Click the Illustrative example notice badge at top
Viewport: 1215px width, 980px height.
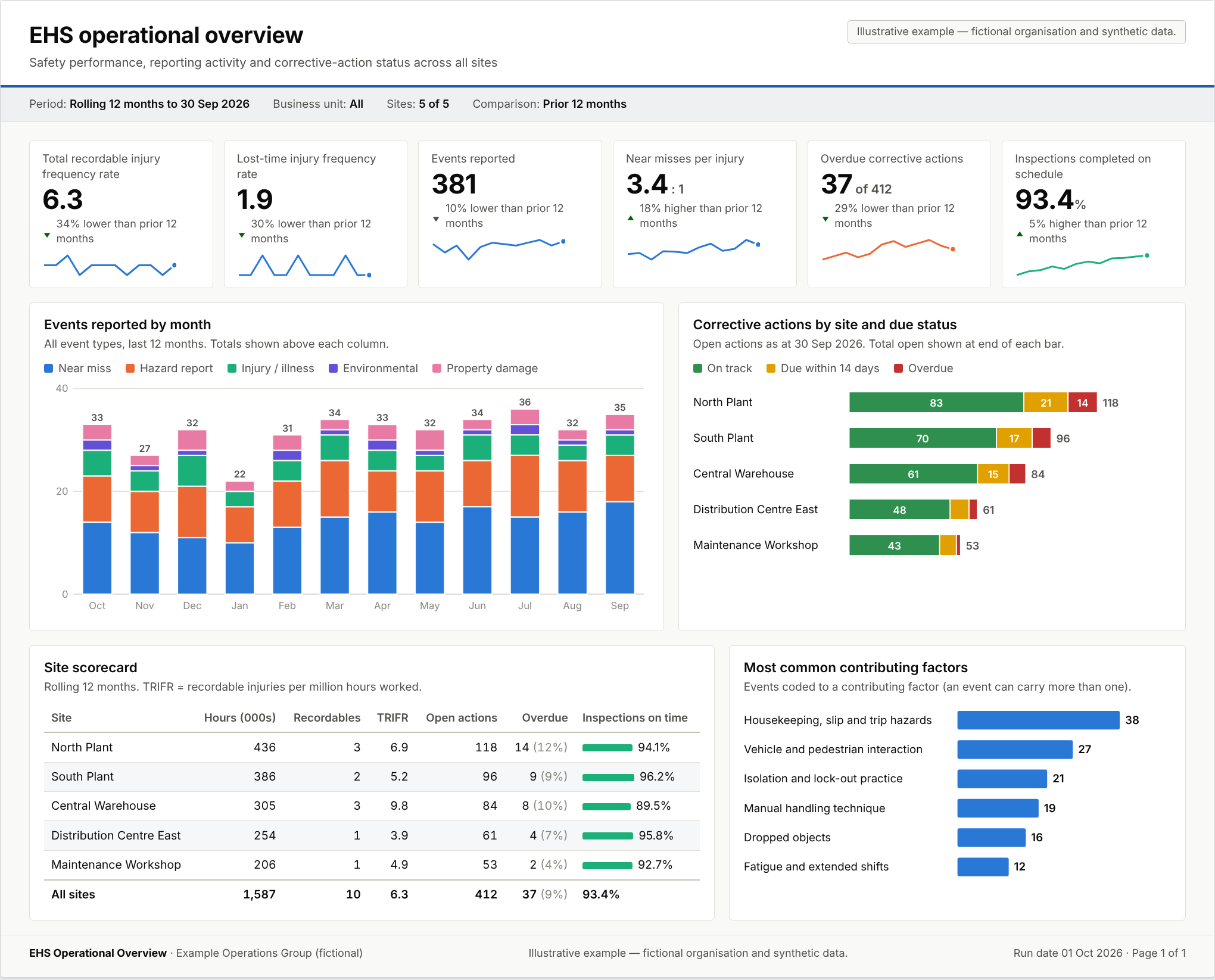tap(1016, 32)
